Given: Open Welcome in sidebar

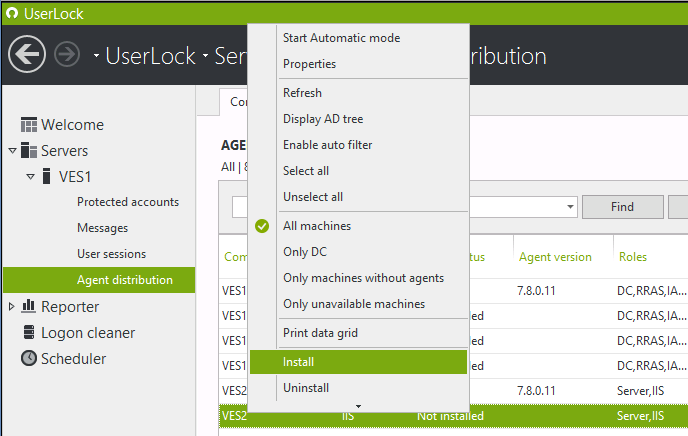Looking at the screenshot, I should tap(72, 125).
